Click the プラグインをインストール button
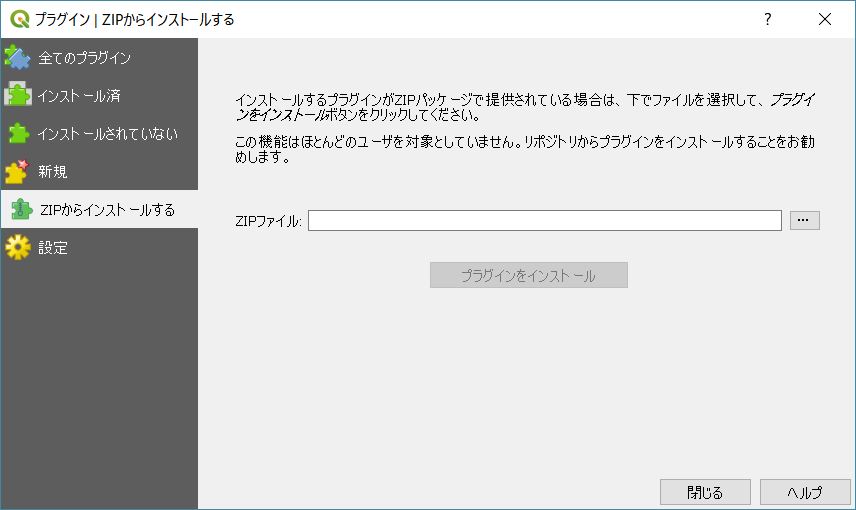This screenshot has height=510, width=856. click(x=528, y=275)
